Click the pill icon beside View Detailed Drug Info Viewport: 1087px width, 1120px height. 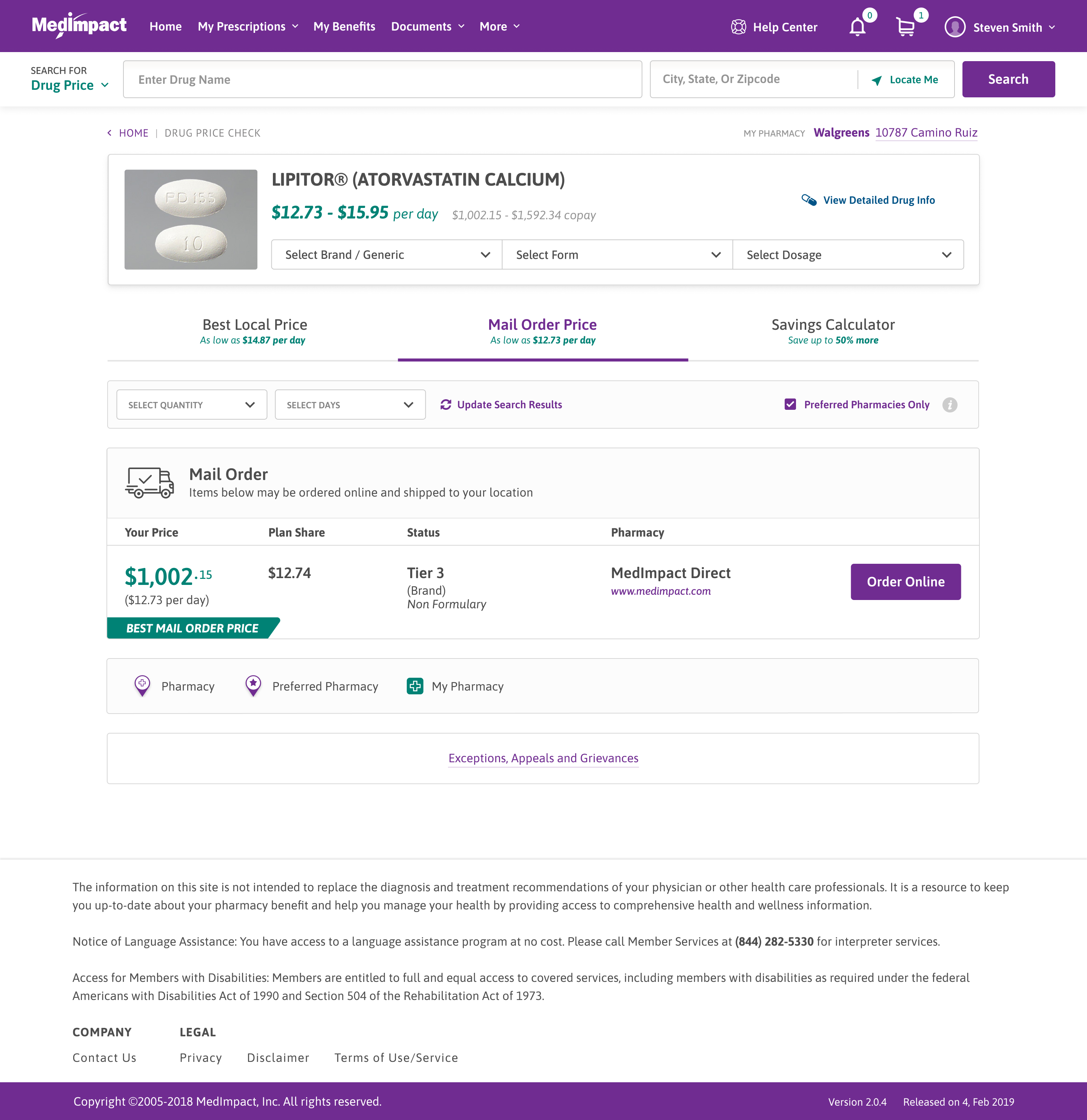coord(809,200)
